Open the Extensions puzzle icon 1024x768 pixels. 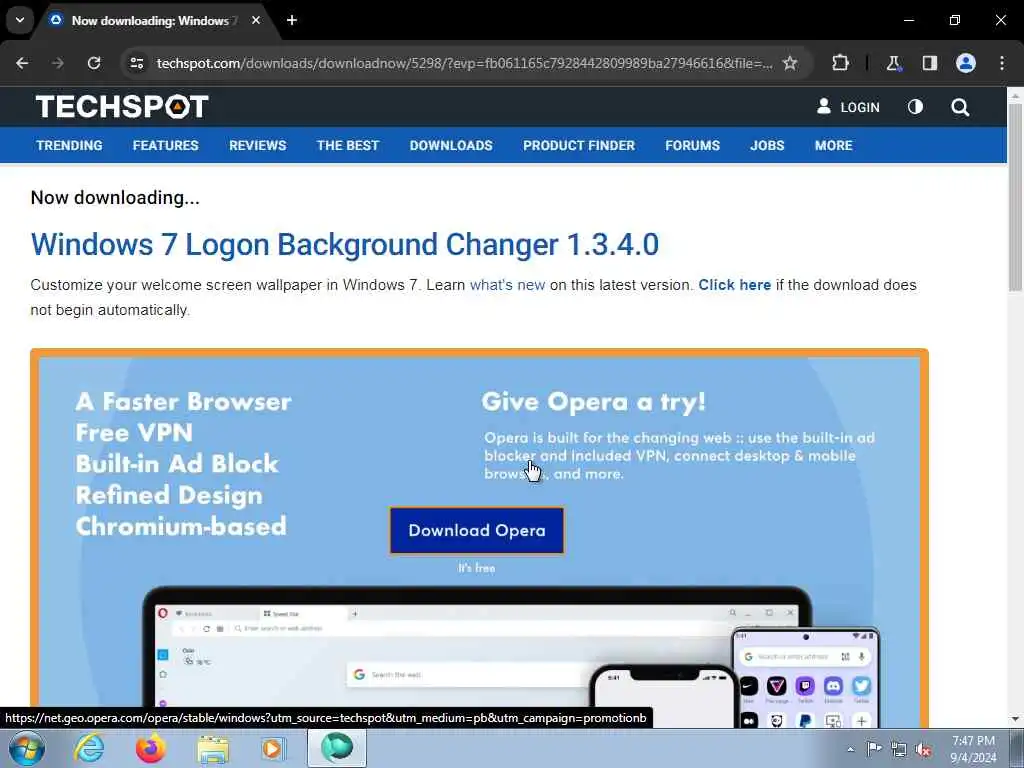(x=840, y=63)
